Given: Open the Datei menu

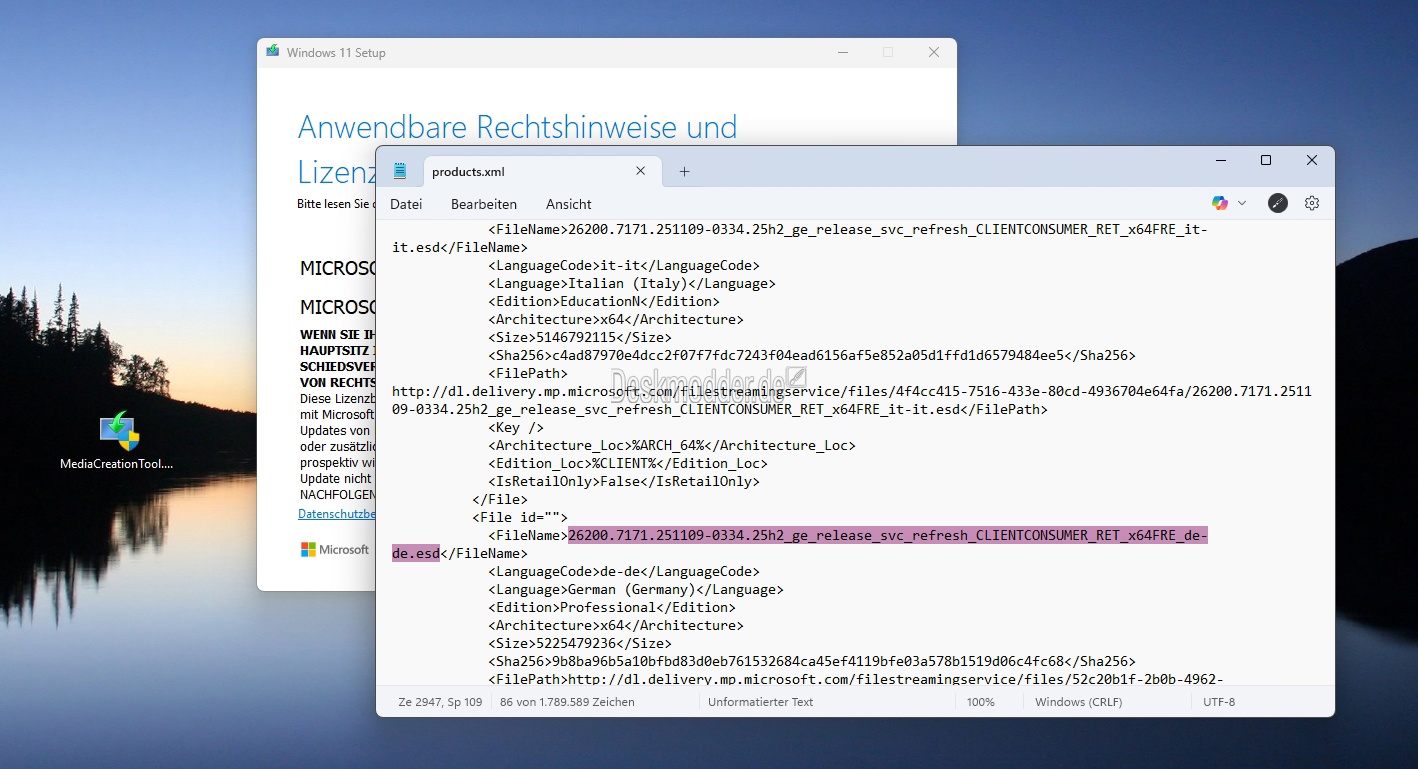Looking at the screenshot, I should (406, 204).
